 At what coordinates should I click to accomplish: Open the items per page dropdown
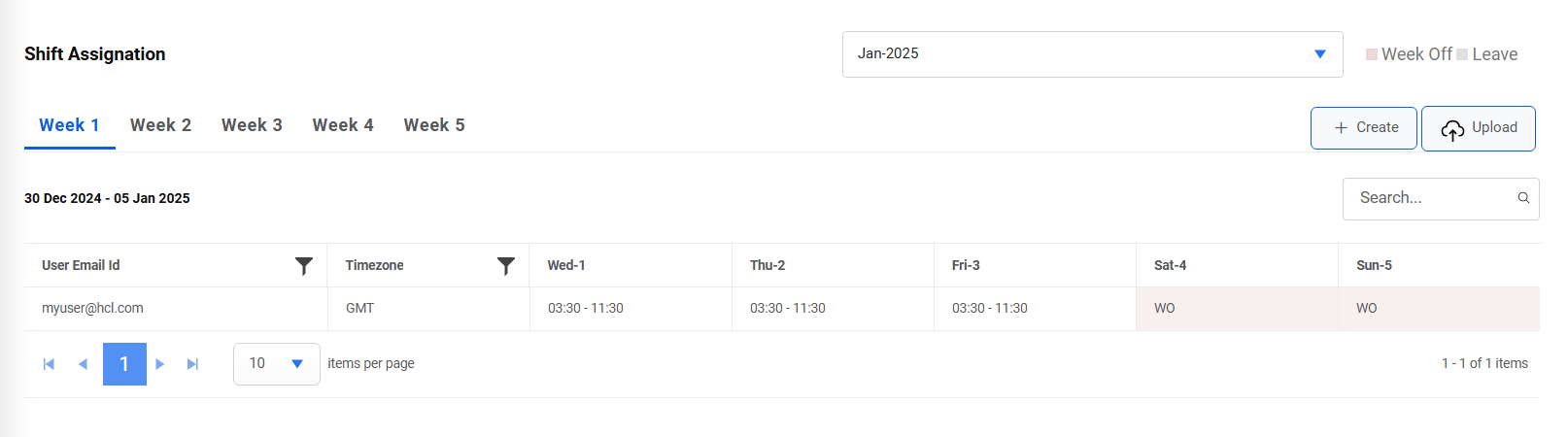pyautogui.click(x=297, y=364)
